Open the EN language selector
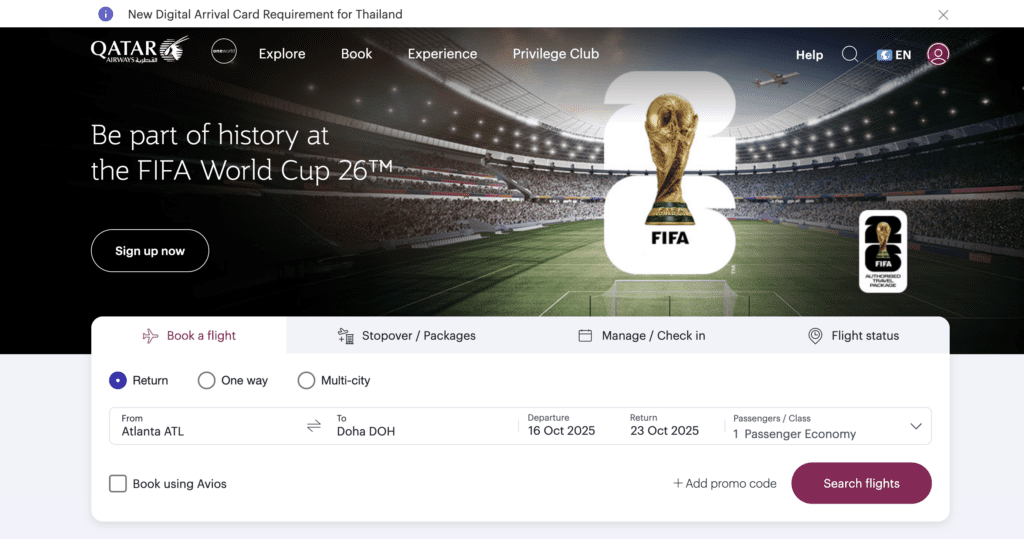The height and width of the screenshot is (539, 1024). (x=893, y=55)
